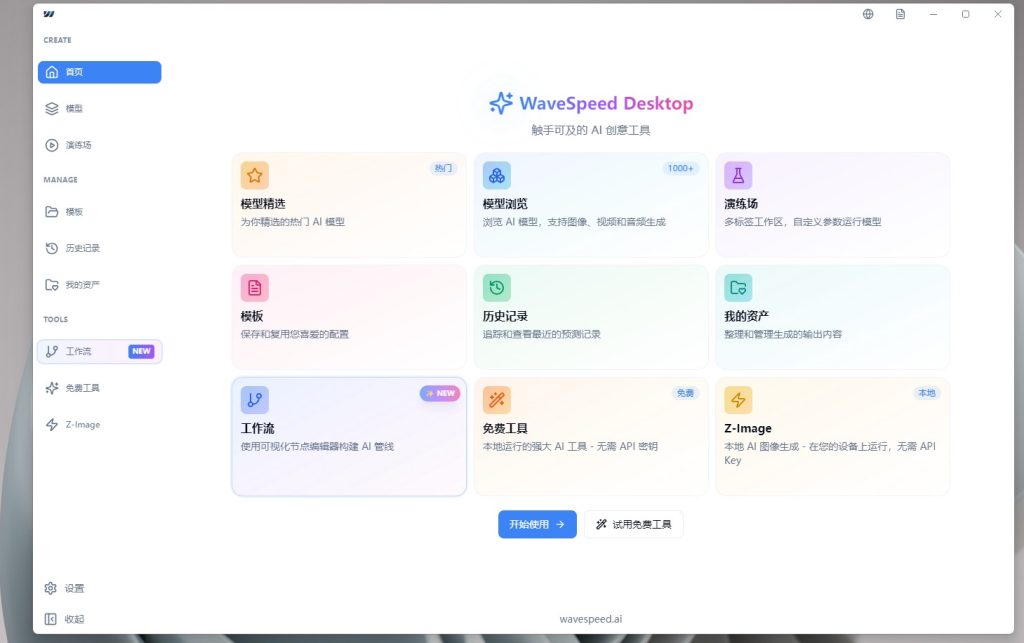Click description 追踪和查看最近的预测记录
The image size is (1024, 643).
(541, 334)
